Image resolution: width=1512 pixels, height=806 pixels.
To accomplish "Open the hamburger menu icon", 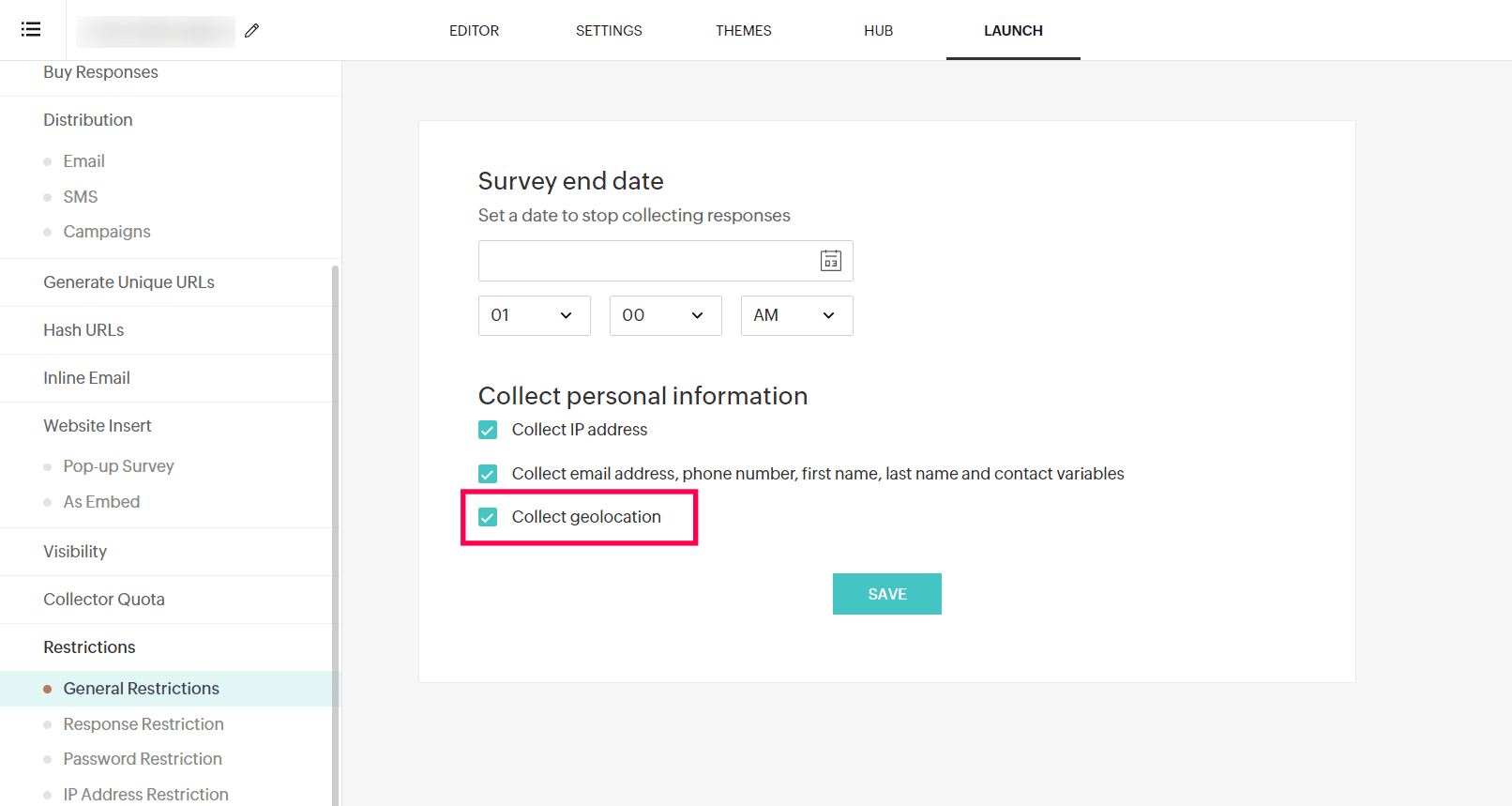I will point(31,29).
